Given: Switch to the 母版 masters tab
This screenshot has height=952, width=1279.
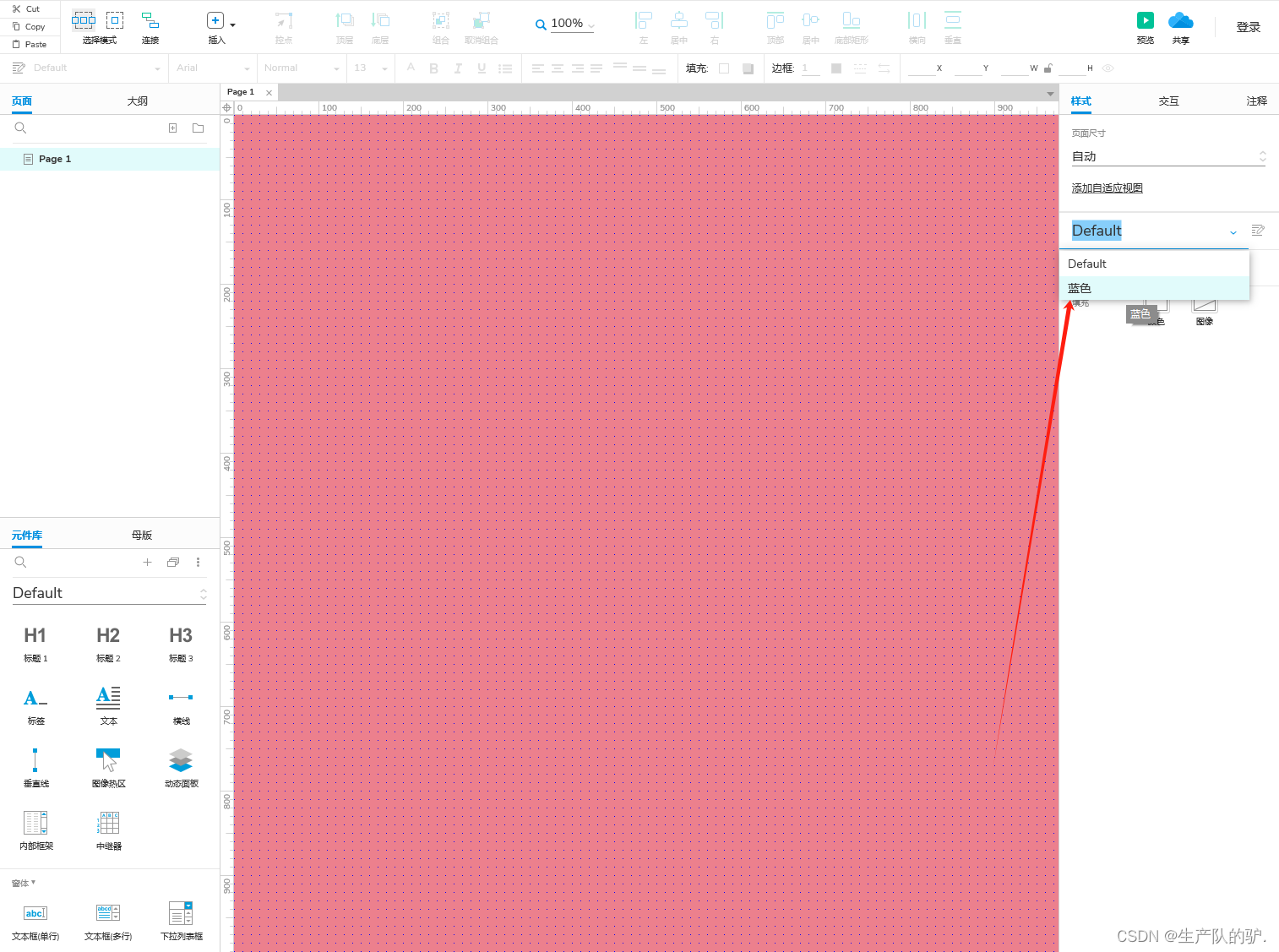Looking at the screenshot, I should [142, 536].
